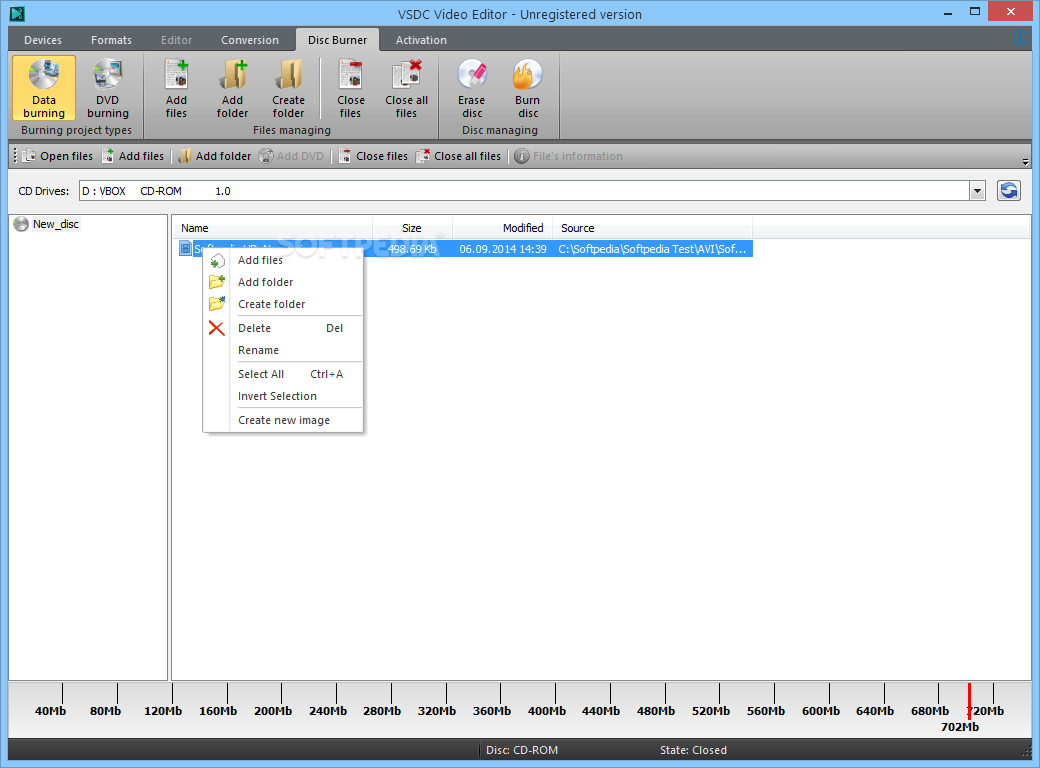Open the CD Drives dropdown arrow

(x=977, y=191)
